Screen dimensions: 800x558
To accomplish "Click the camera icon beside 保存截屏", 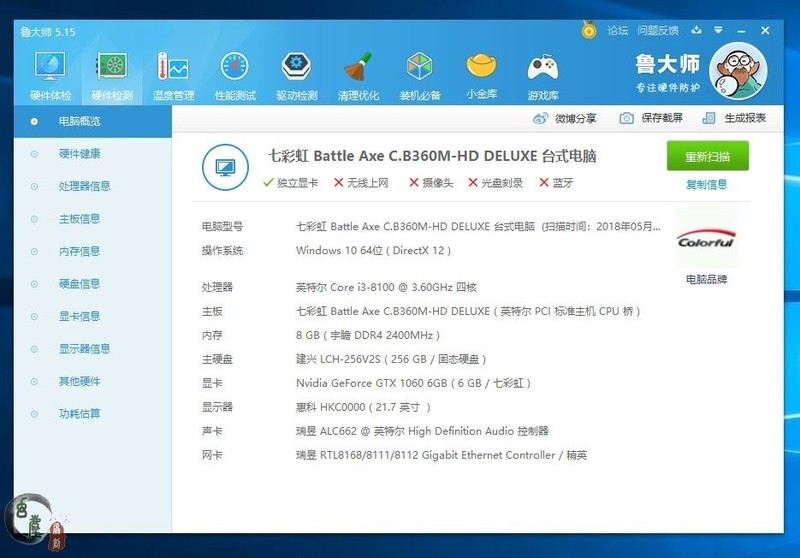I will coord(627,118).
